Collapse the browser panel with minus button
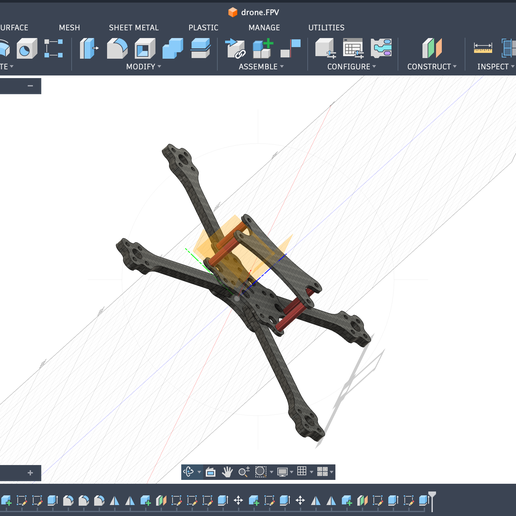 tap(30, 86)
